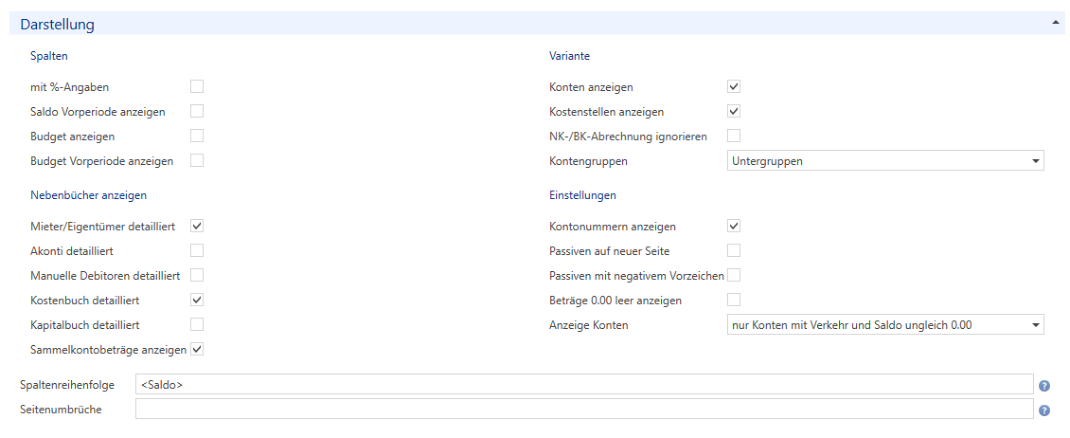Enable 'Passiven mit negativem Vorzeichen' checkbox
The image size is (1070, 438).
click(734, 276)
